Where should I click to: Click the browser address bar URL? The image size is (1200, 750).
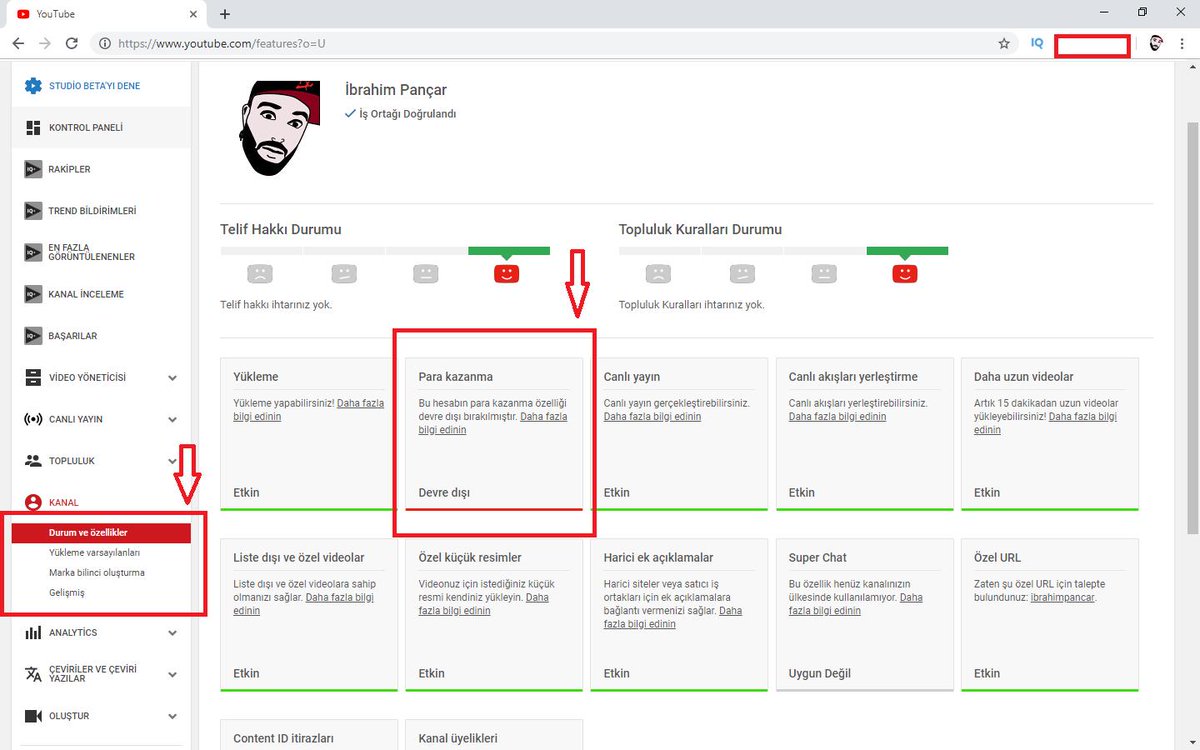(x=222, y=44)
